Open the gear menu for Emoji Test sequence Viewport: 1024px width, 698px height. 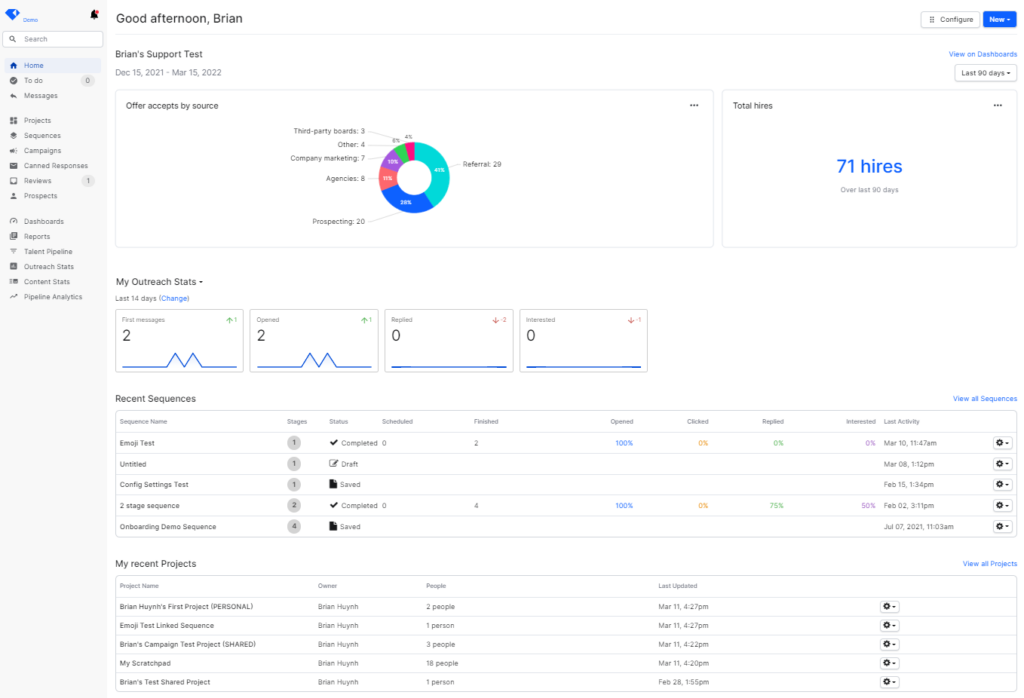(1001, 443)
